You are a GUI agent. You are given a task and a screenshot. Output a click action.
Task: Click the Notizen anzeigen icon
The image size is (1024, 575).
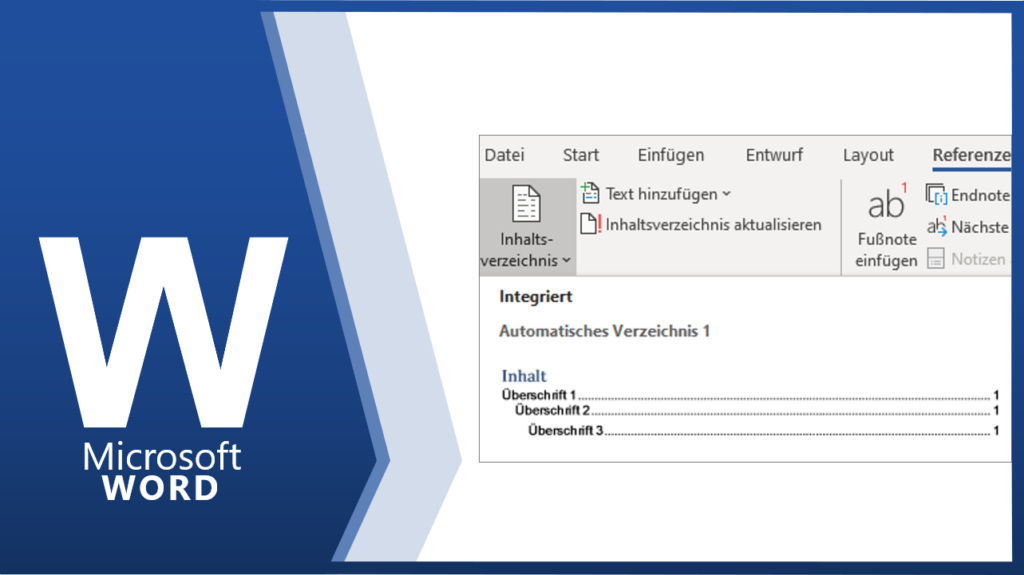[x=936, y=258]
